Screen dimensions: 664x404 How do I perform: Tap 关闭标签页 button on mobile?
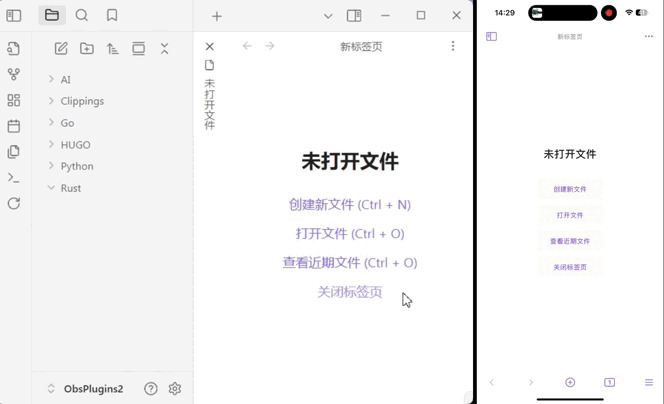click(x=570, y=267)
